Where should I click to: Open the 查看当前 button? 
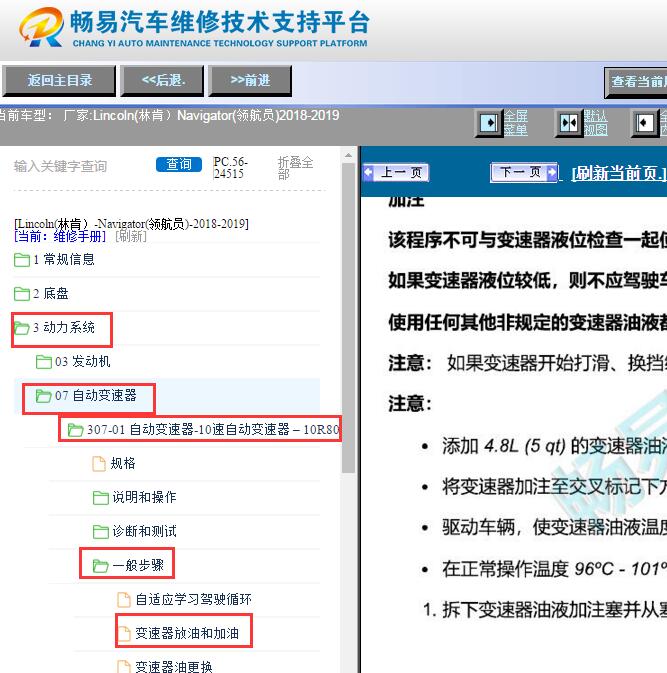[x=636, y=82]
